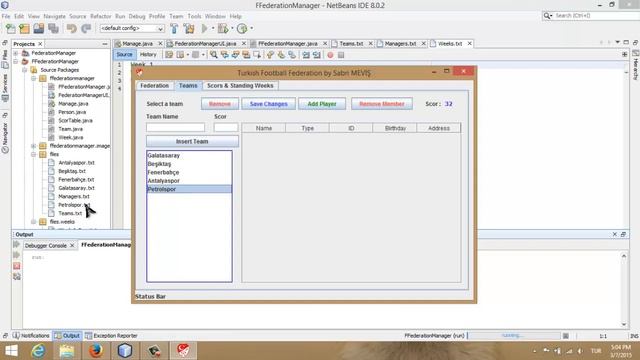The height and width of the screenshot is (360, 640).
Task: Click the Open Project toolbar icon
Action: tap(39, 29)
